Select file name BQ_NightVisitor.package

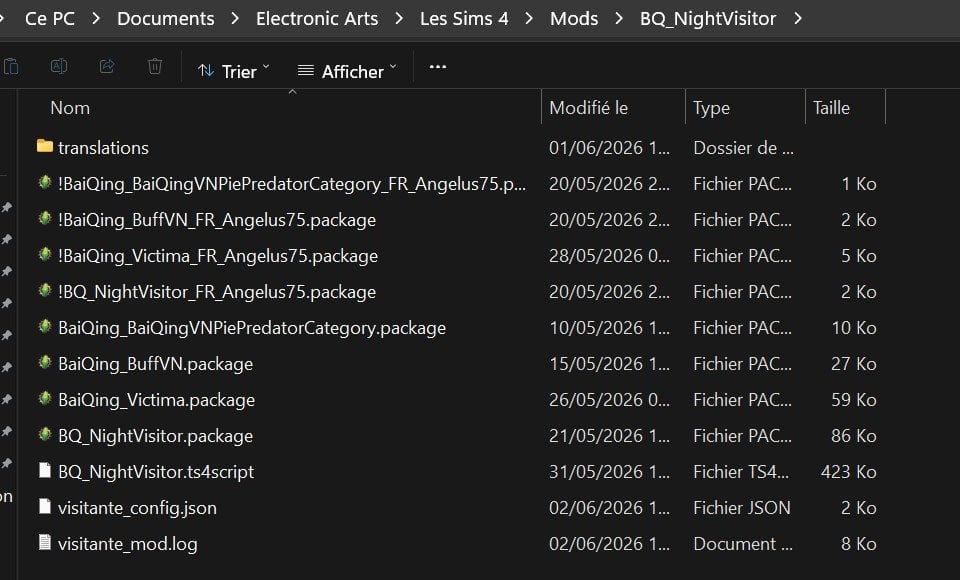click(x=156, y=437)
